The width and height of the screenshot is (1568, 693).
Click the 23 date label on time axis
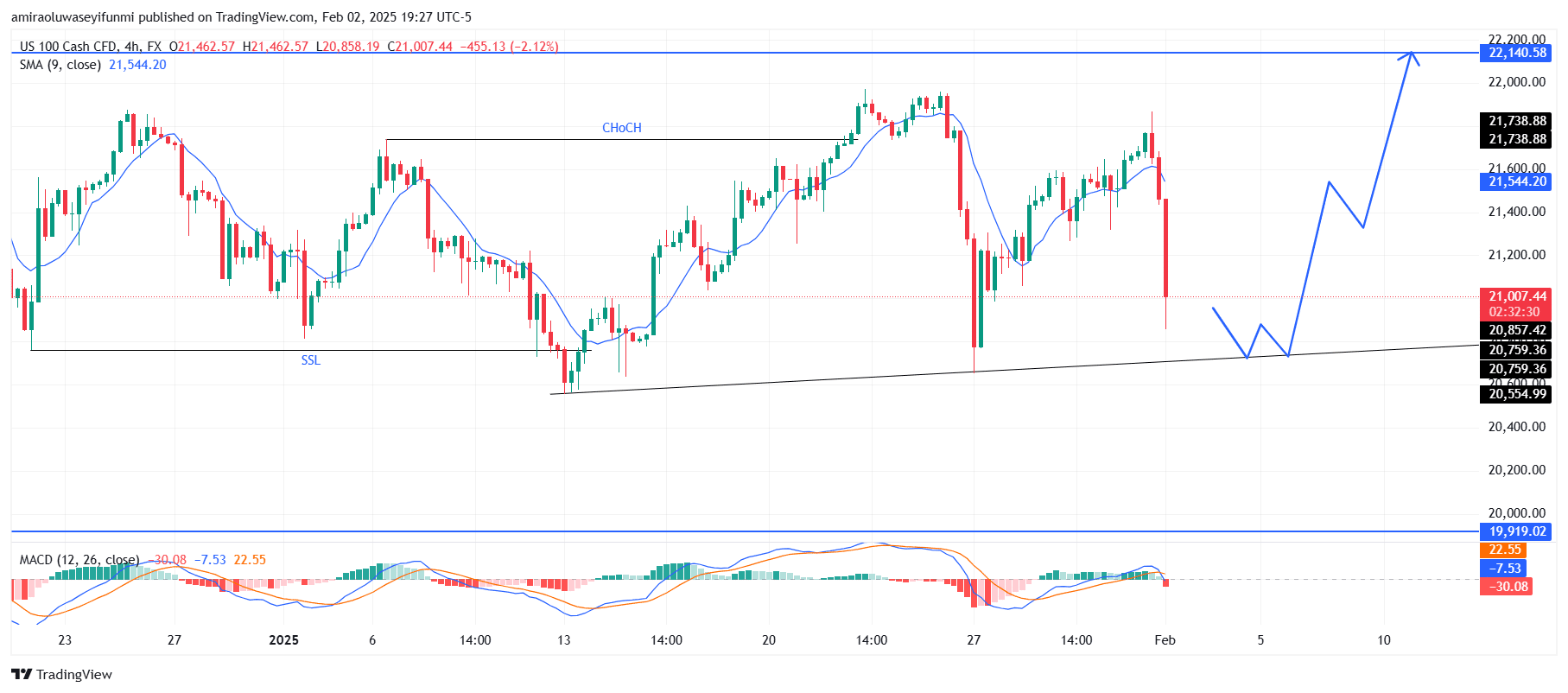tap(65, 640)
